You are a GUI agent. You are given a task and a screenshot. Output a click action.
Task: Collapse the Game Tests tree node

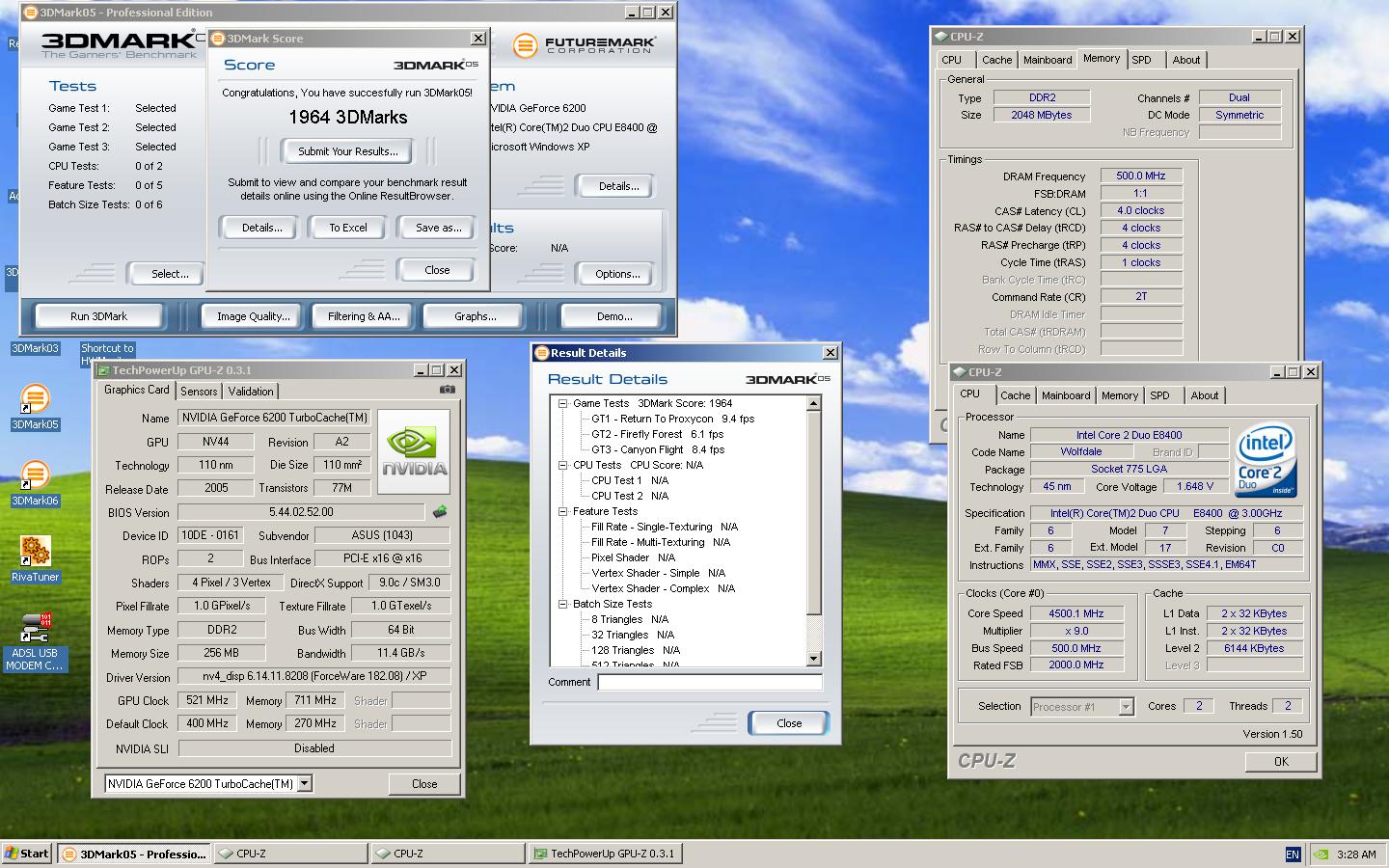coord(562,403)
